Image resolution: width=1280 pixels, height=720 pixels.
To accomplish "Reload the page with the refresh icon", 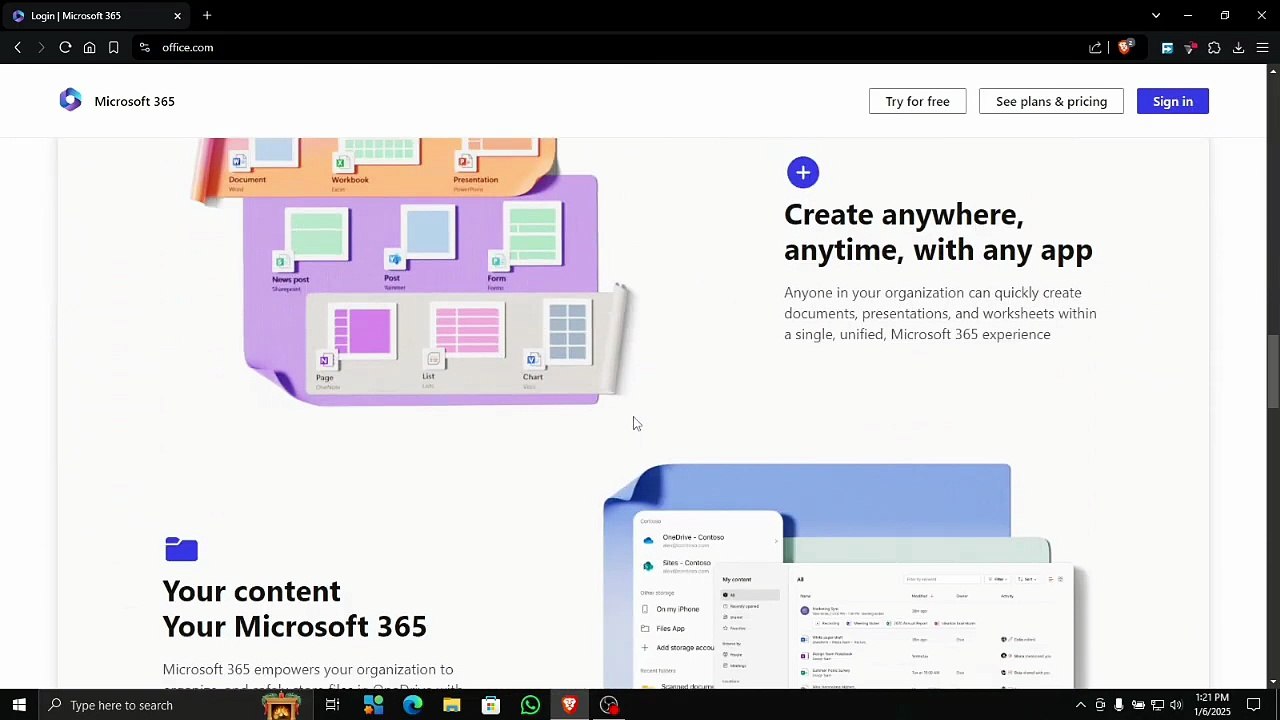I will click(65, 47).
